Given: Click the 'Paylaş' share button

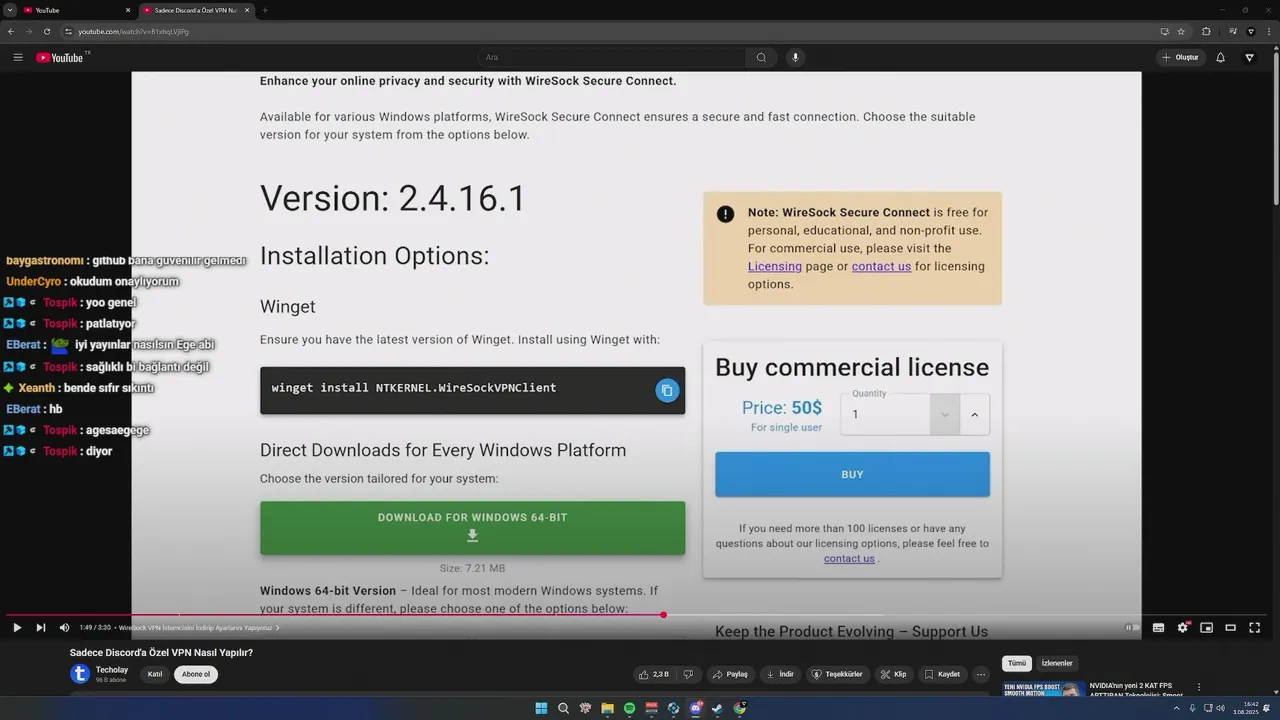Looking at the screenshot, I should (x=730, y=674).
